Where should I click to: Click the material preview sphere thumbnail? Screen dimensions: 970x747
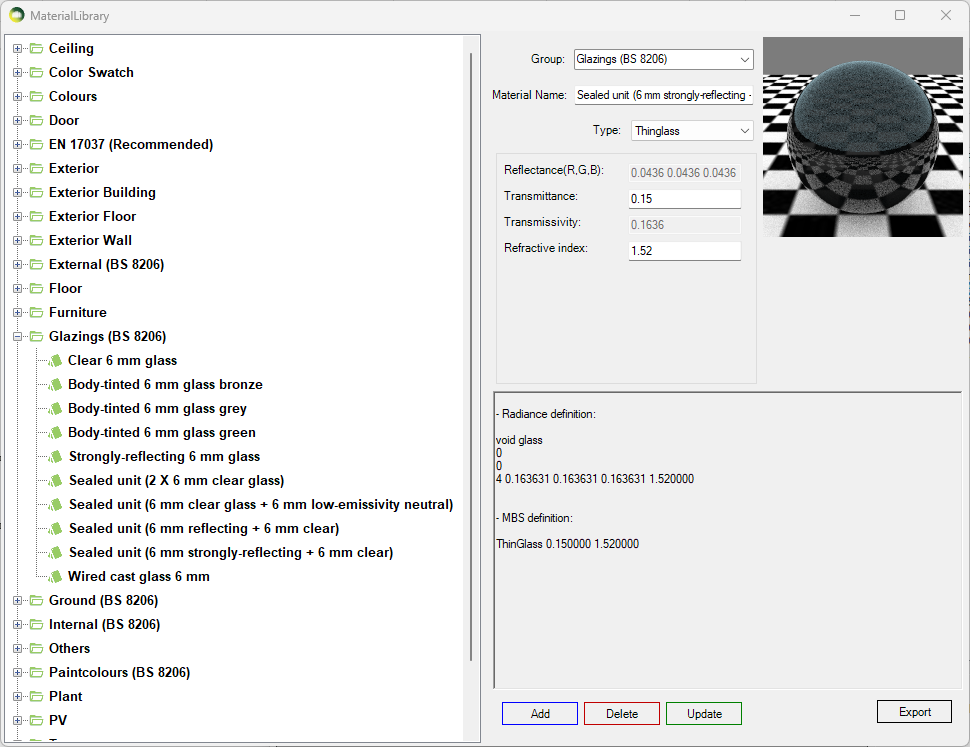(x=862, y=137)
